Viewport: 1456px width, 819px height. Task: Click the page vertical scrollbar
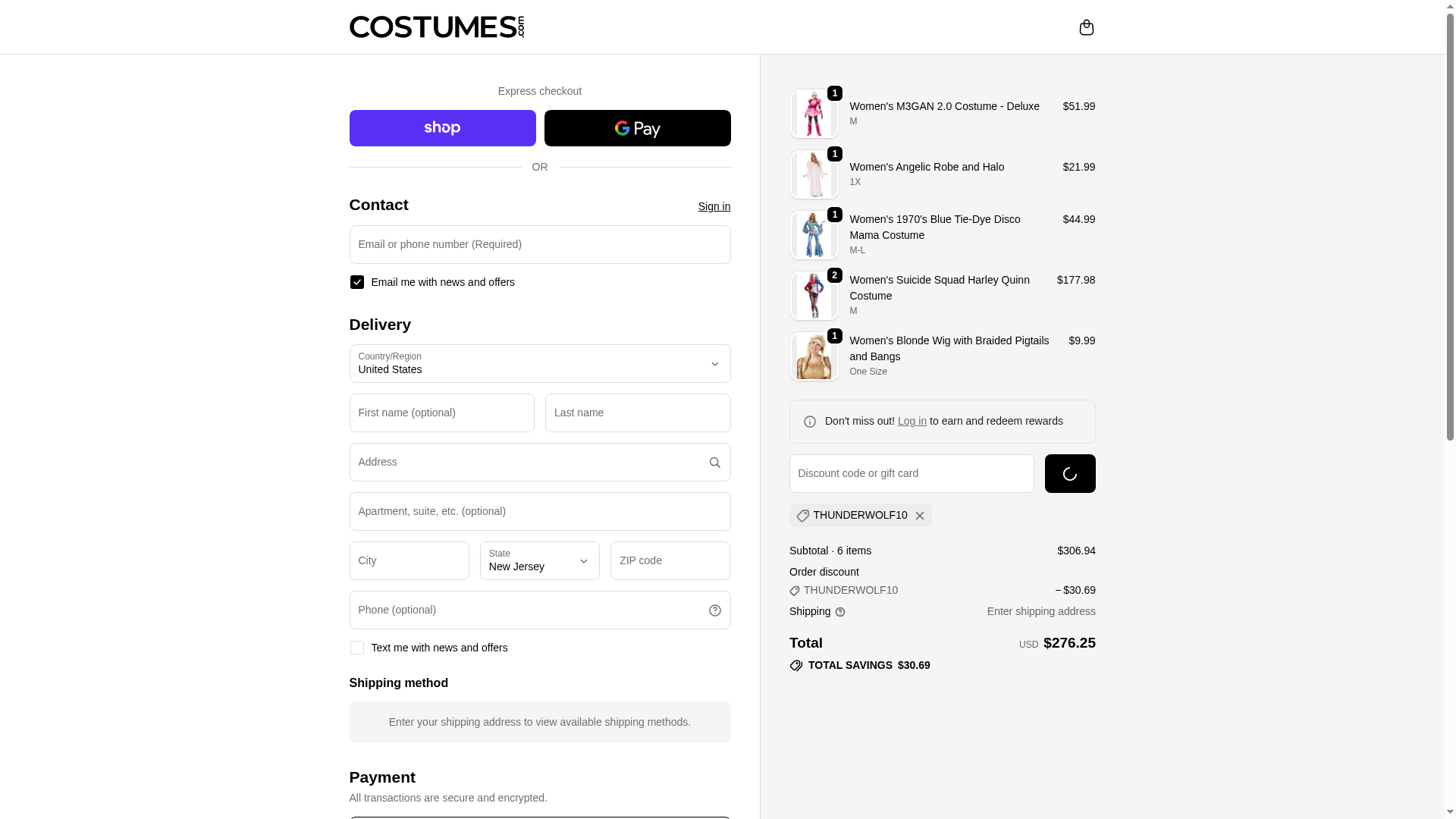click(x=1450, y=227)
